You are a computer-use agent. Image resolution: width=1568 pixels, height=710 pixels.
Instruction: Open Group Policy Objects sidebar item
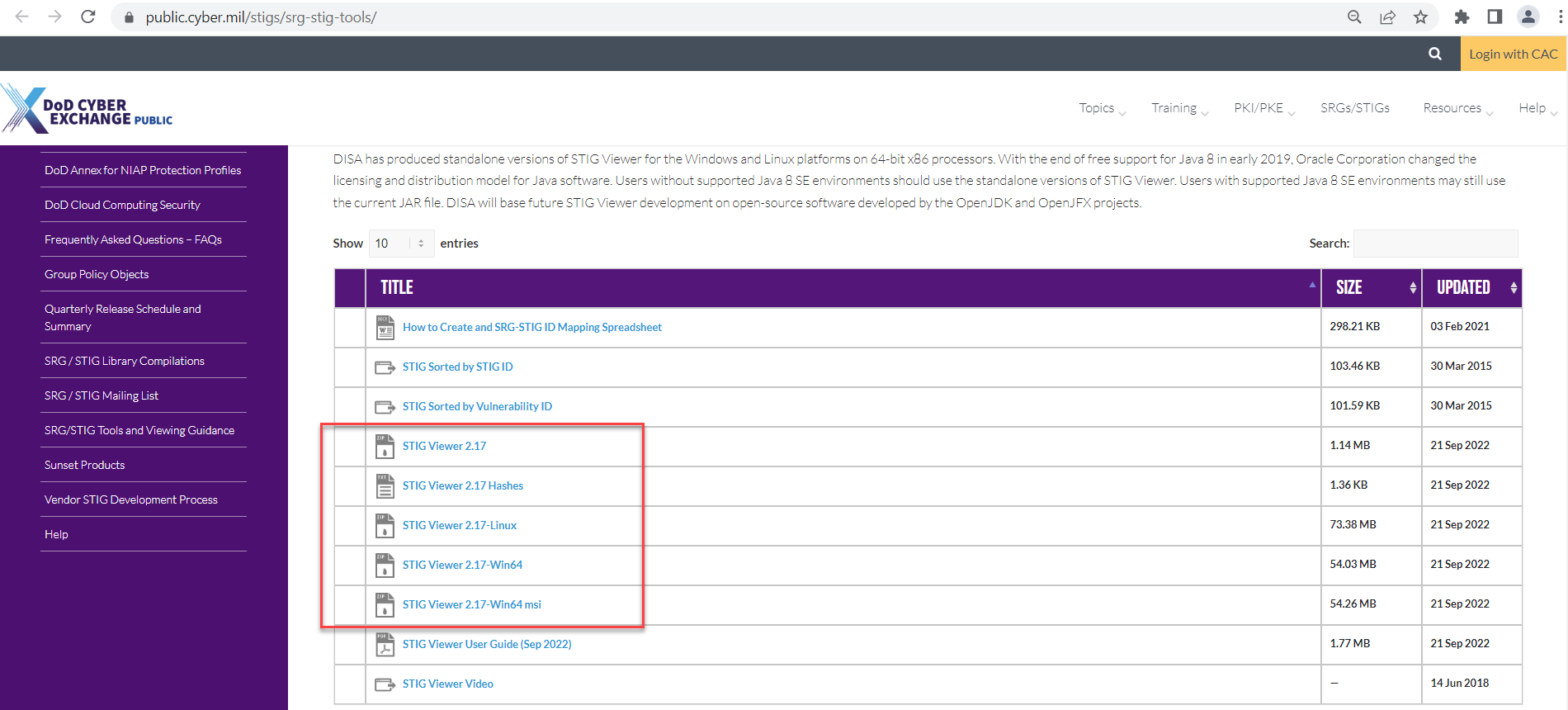[97, 274]
